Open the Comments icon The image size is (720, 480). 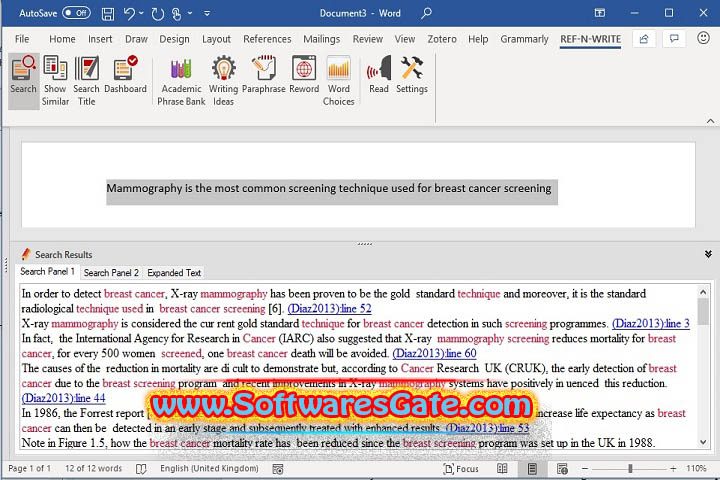pos(674,39)
